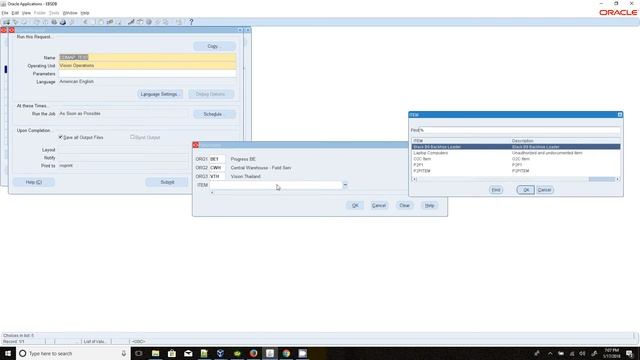Image resolution: width=640 pixels, height=360 pixels.
Task: Click the New record toolbar icon
Action: click(x=7, y=22)
